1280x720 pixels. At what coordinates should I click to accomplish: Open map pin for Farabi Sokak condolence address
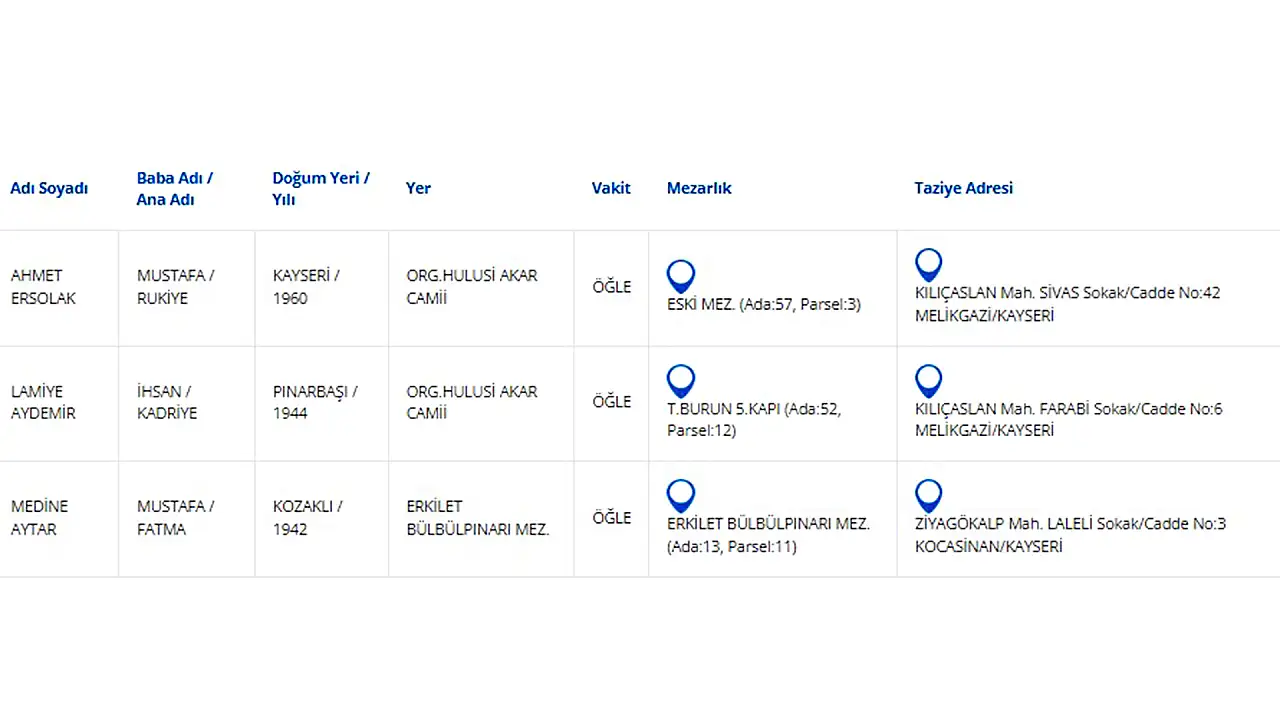click(929, 380)
